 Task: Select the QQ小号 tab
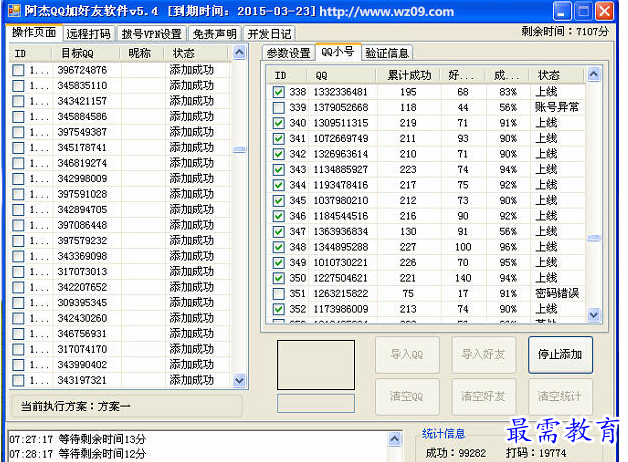pos(338,52)
